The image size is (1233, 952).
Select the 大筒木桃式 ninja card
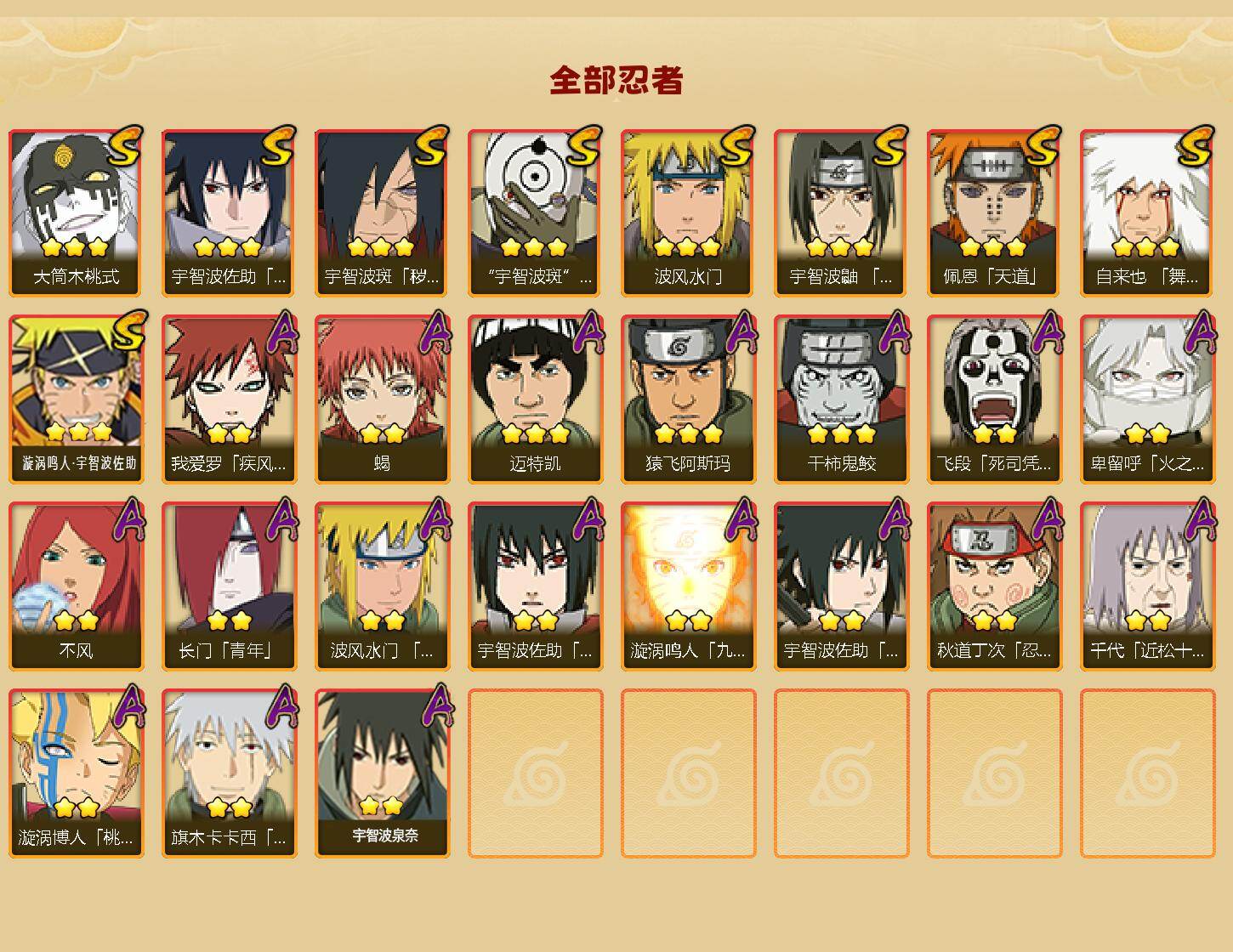coord(76,212)
